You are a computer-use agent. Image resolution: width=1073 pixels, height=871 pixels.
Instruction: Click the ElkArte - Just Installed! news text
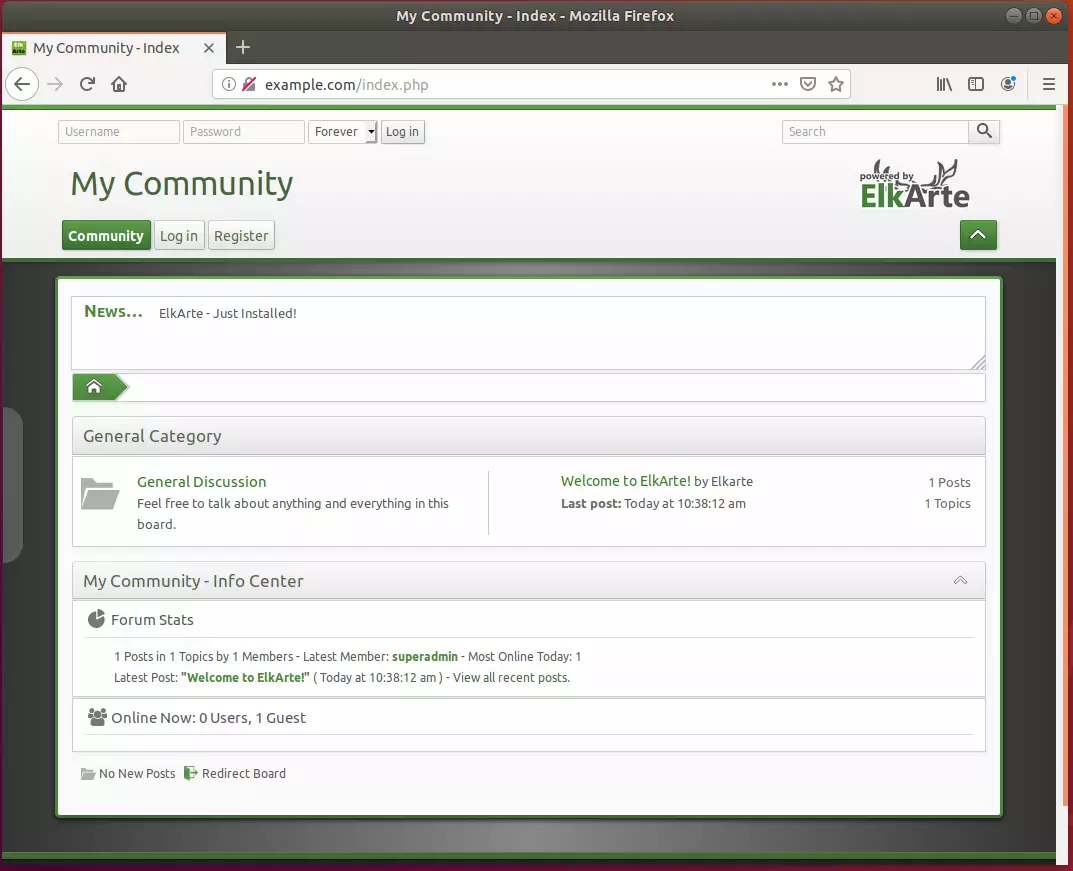tap(227, 313)
